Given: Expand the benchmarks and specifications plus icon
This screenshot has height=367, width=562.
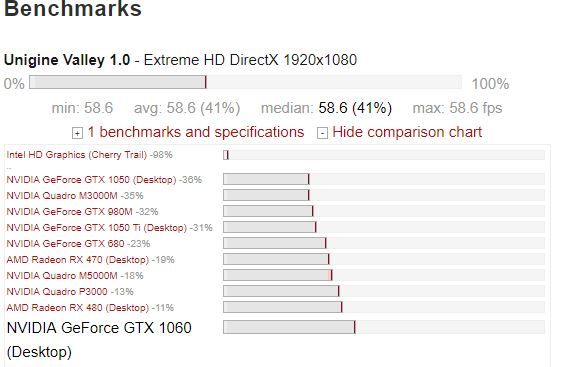Looking at the screenshot, I should coord(77,133).
